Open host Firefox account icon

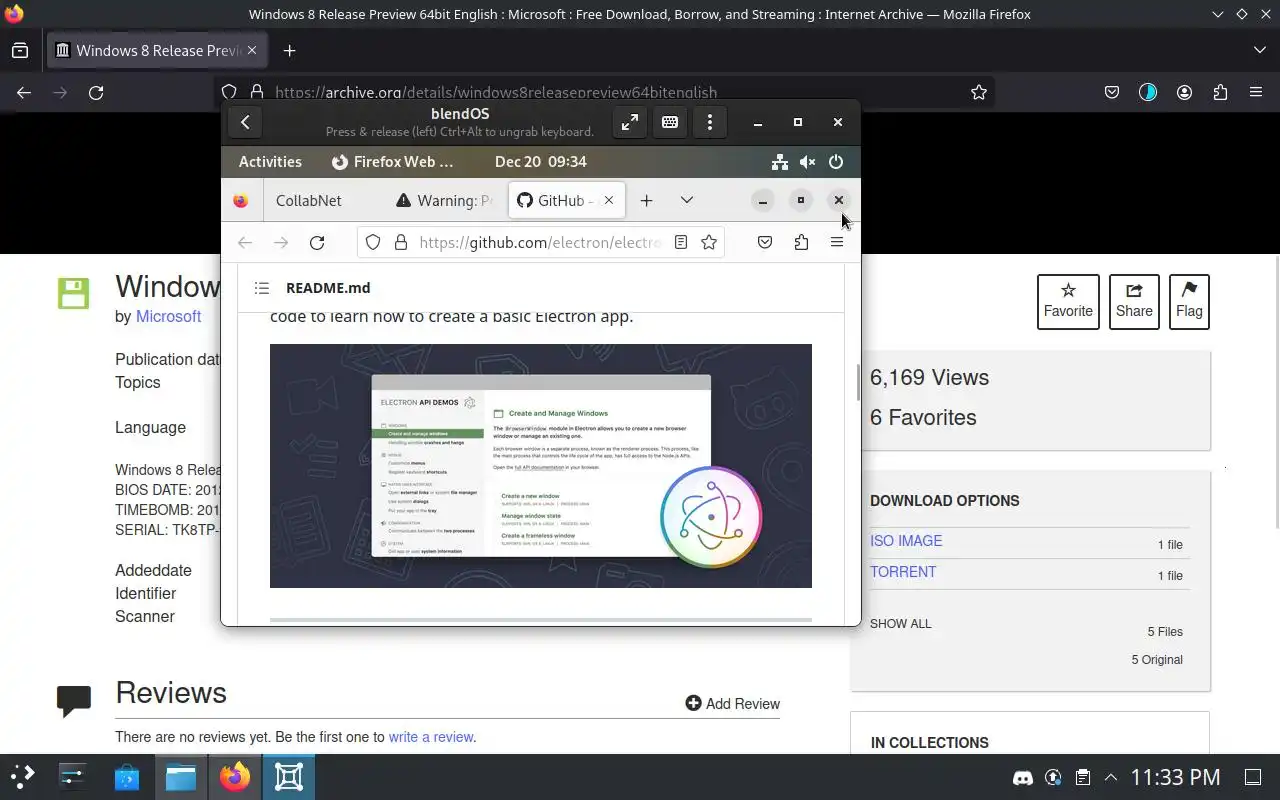pyautogui.click(x=1184, y=93)
